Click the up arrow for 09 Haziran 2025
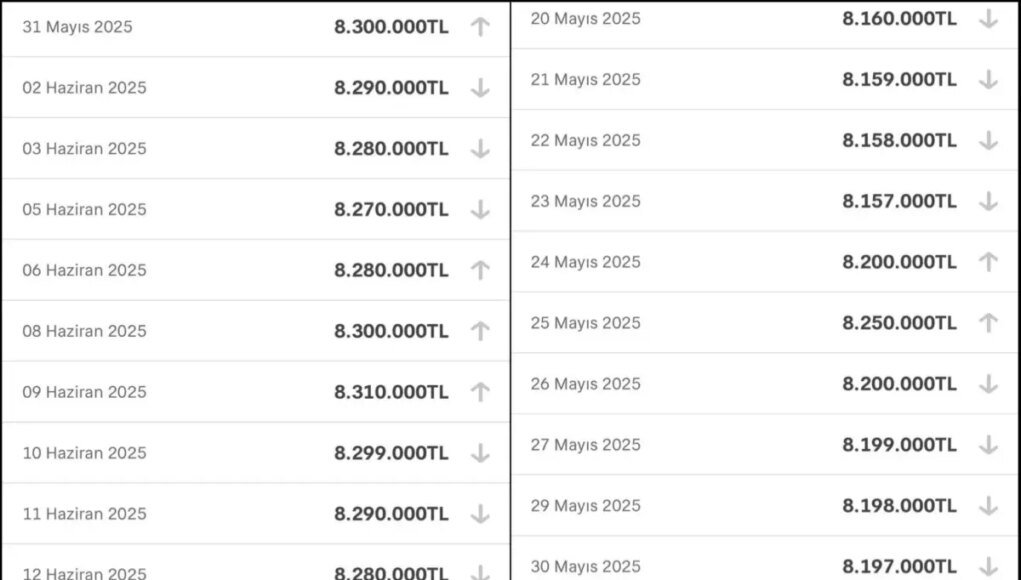 [x=480, y=392]
